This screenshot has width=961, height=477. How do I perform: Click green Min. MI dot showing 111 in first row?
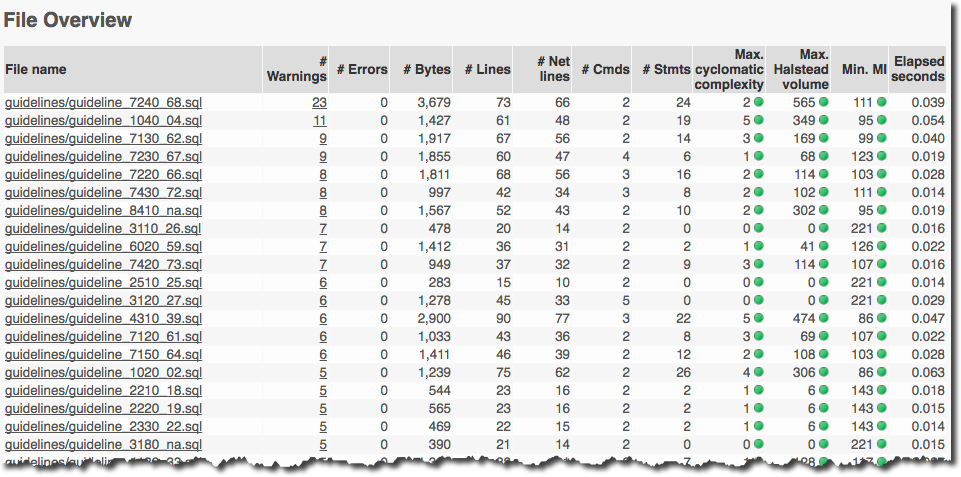(x=881, y=102)
